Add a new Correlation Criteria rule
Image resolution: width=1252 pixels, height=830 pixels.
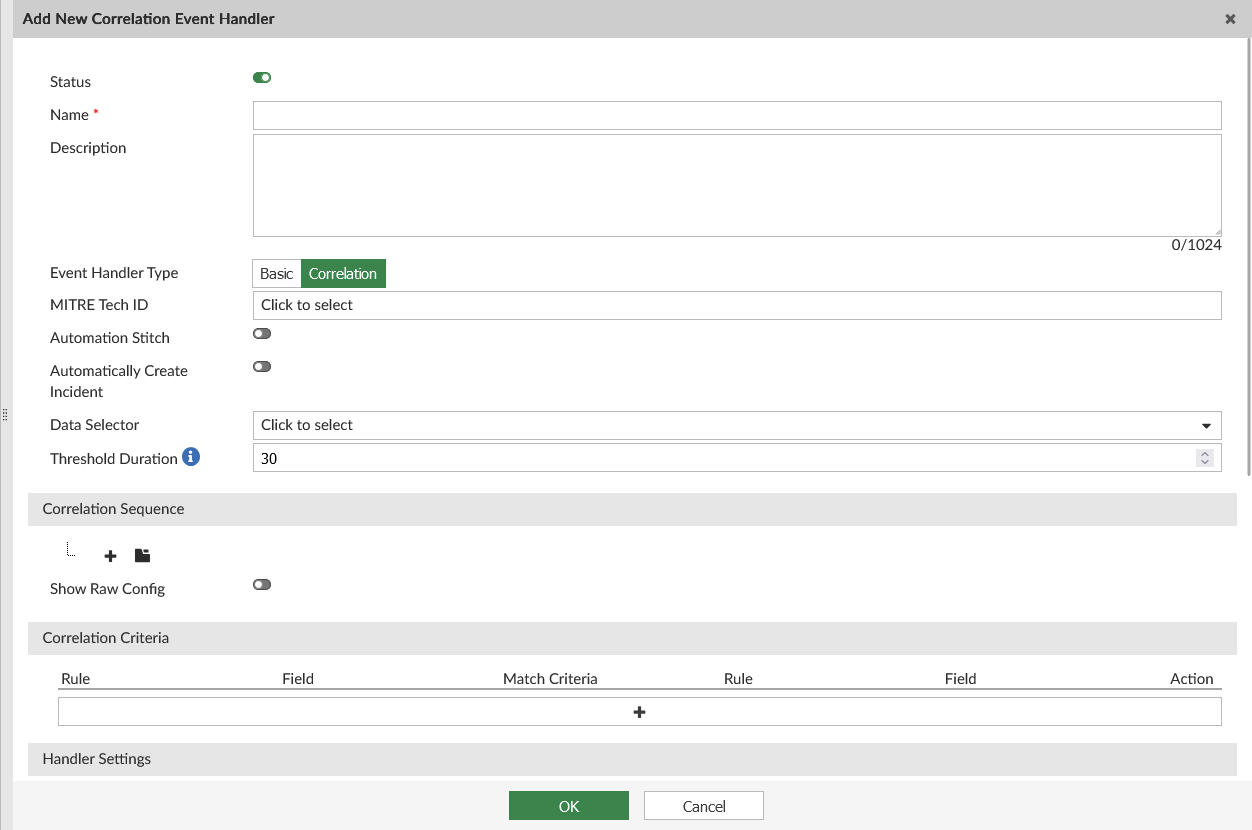(639, 711)
